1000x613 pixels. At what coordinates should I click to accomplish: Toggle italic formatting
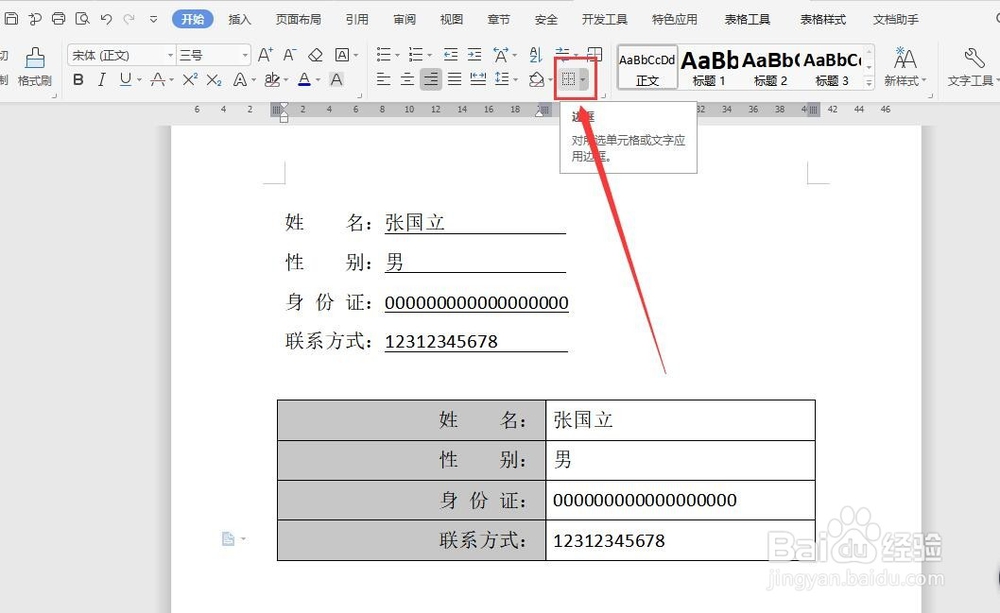101,80
